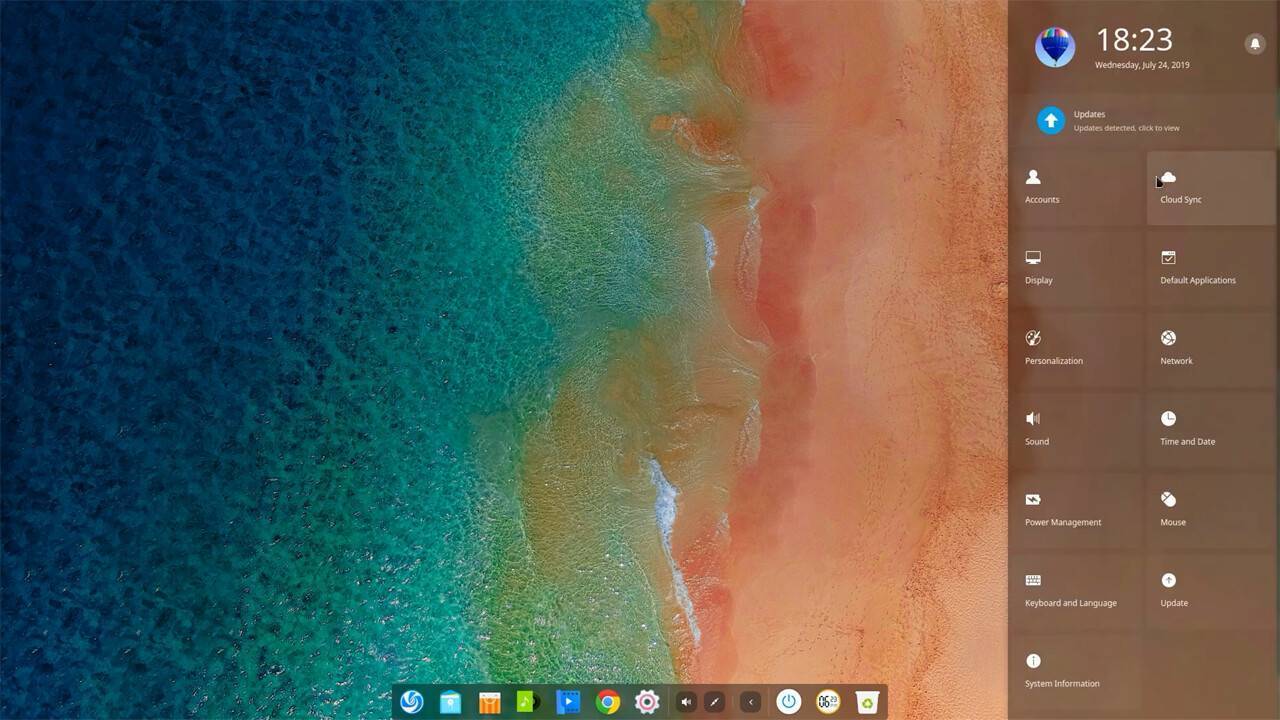Open Personalization settings
Screen dimensions: 1280x720
tap(1075, 349)
